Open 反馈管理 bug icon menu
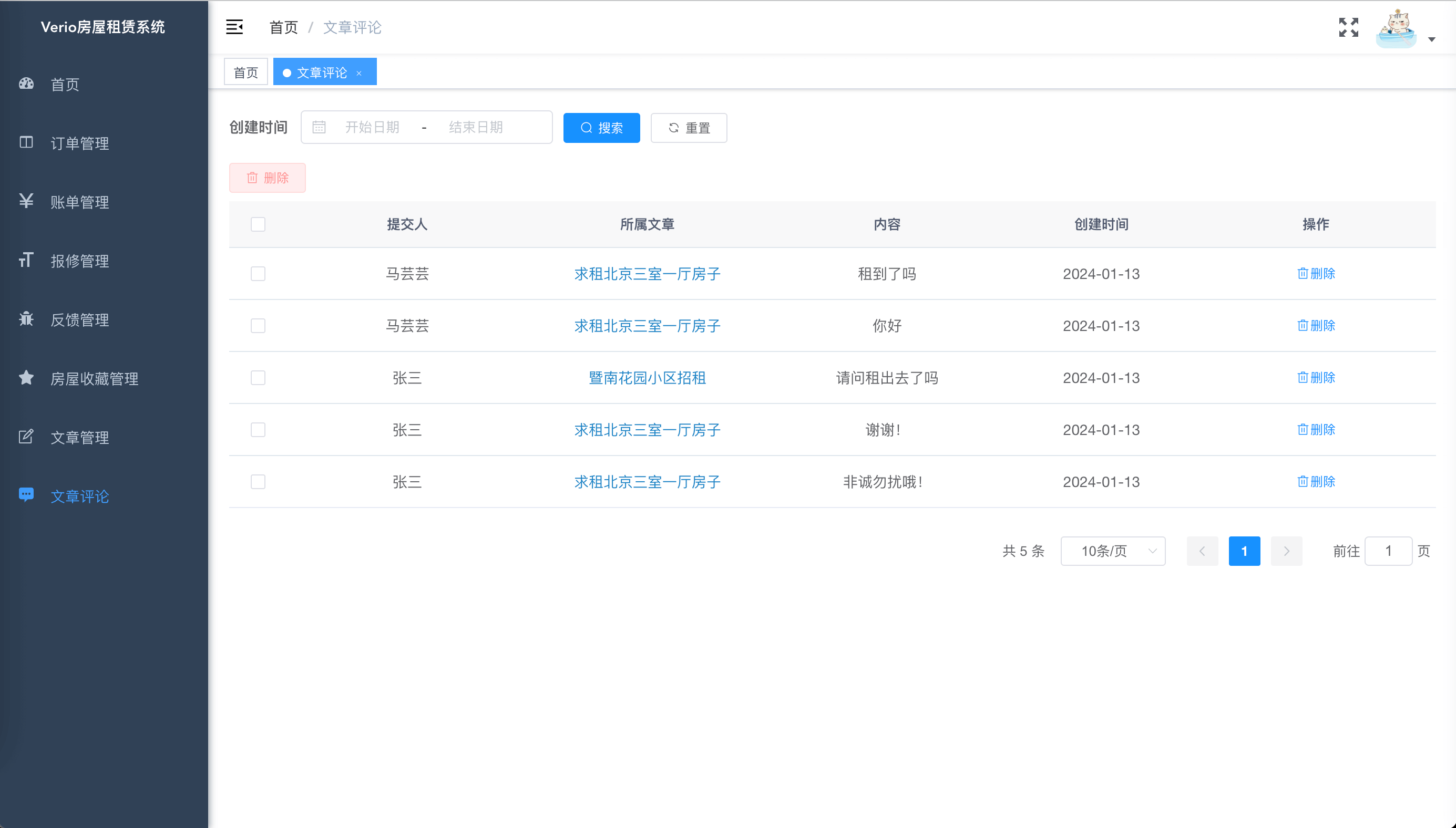1456x828 pixels. point(80,319)
